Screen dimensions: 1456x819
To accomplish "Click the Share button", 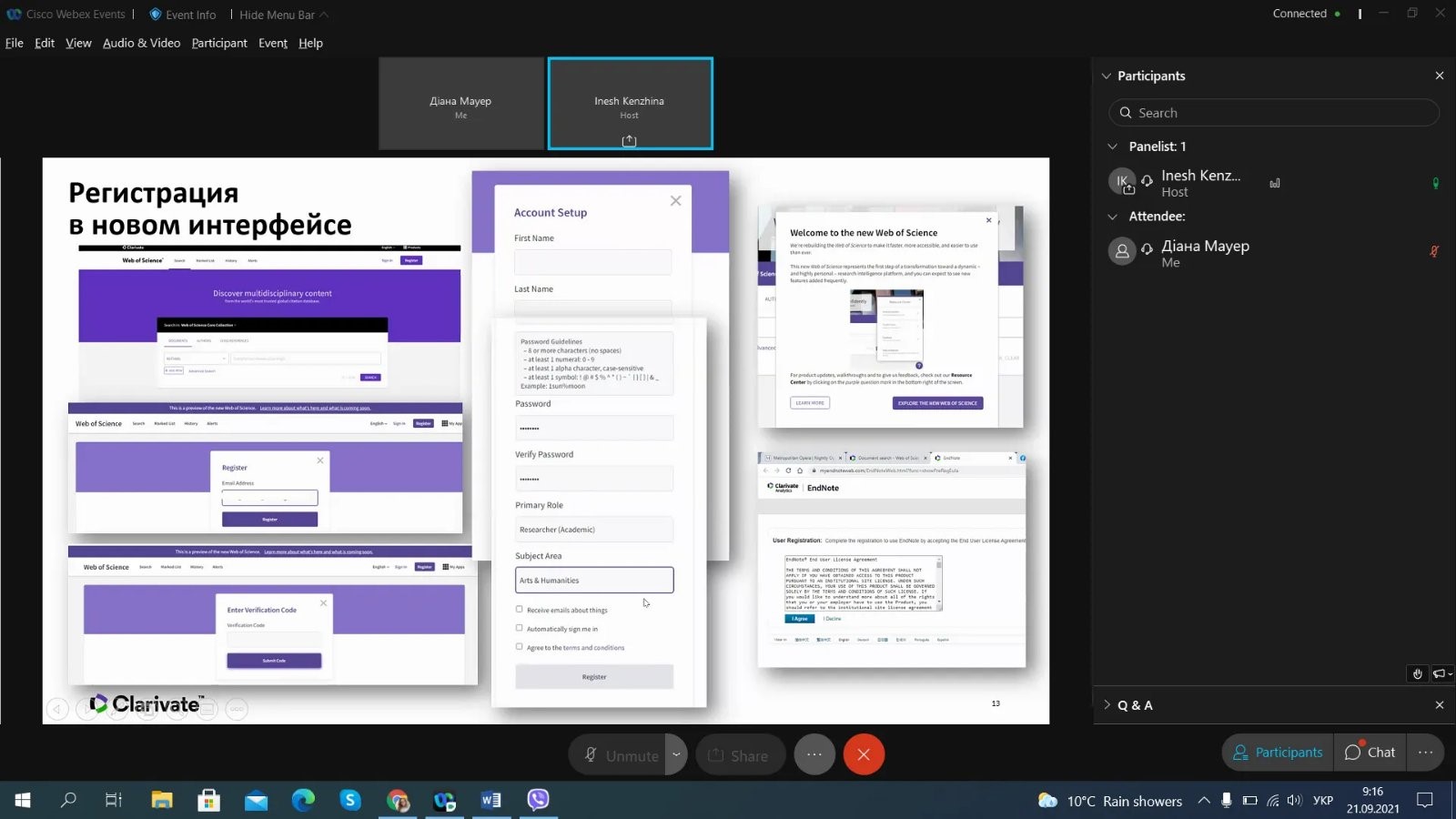I will [x=740, y=755].
